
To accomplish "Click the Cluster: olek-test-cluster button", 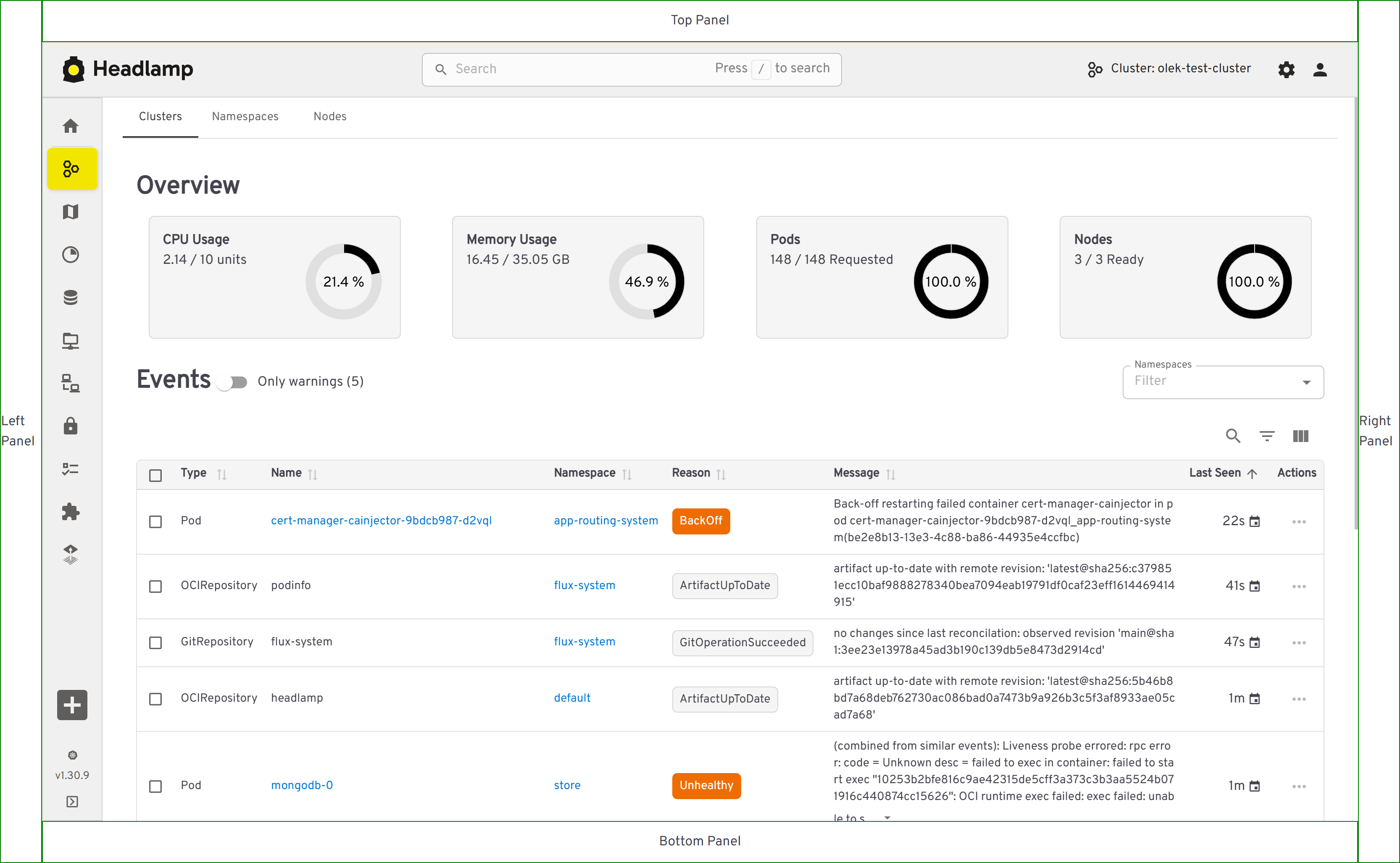I will click(x=1169, y=69).
